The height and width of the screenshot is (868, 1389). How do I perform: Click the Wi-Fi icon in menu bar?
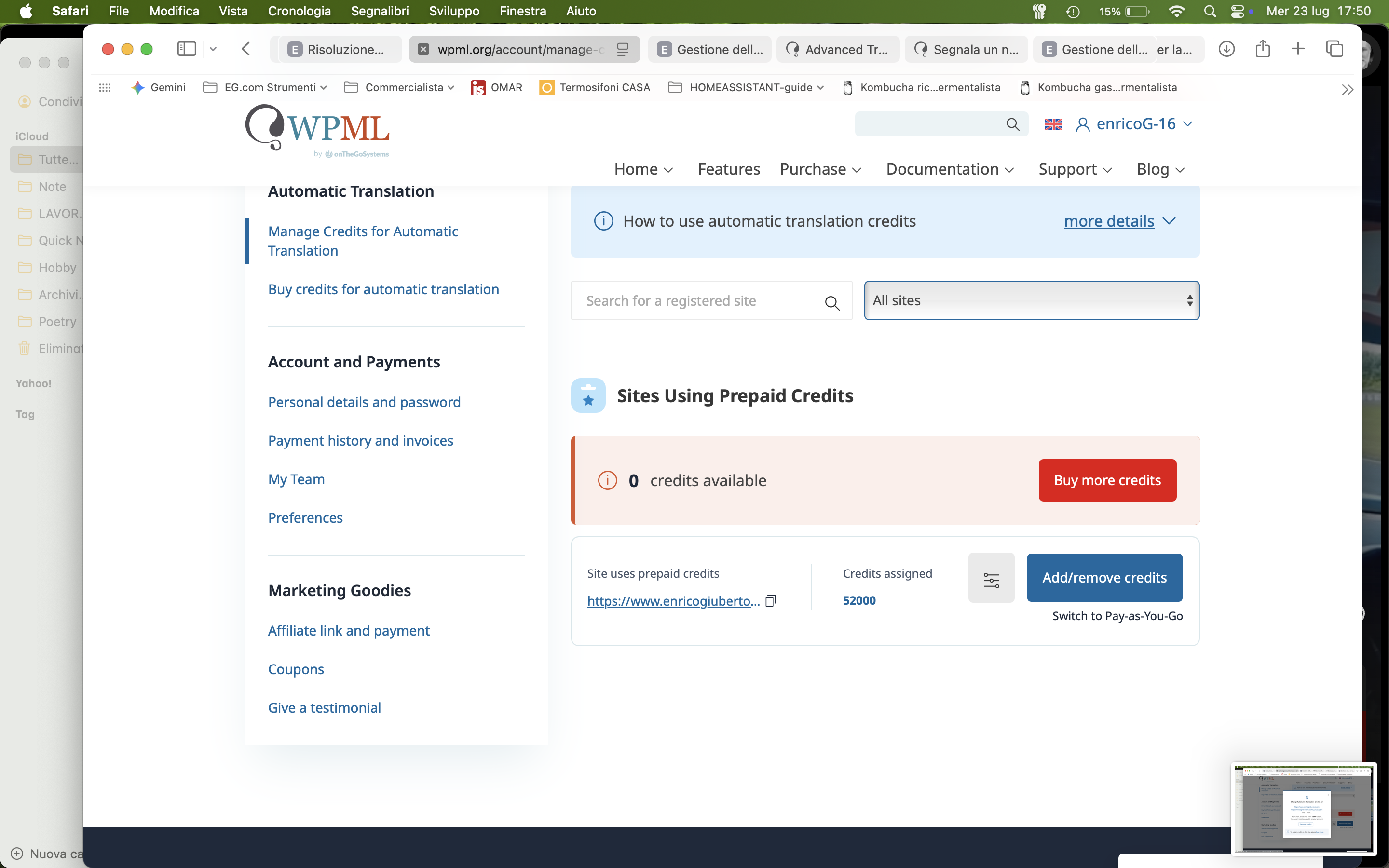(x=1177, y=11)
